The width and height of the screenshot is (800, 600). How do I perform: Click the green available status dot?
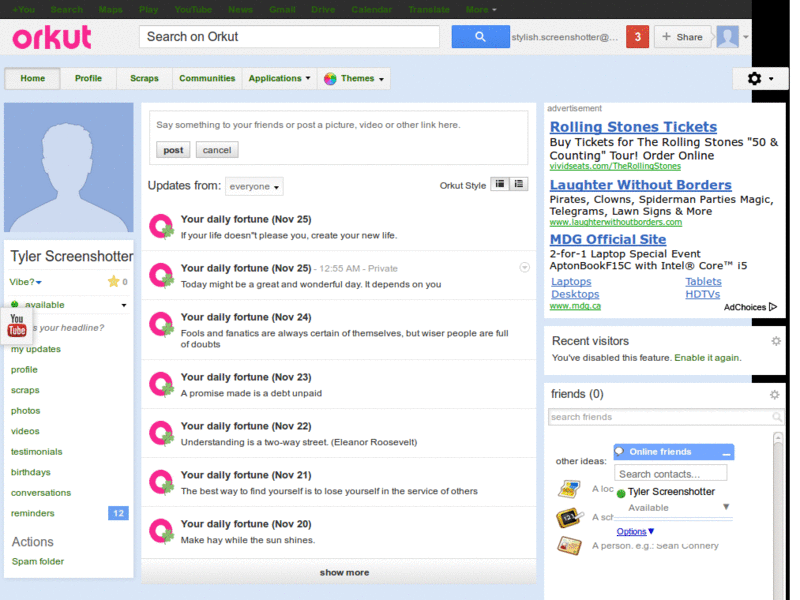tap(15, 304)
